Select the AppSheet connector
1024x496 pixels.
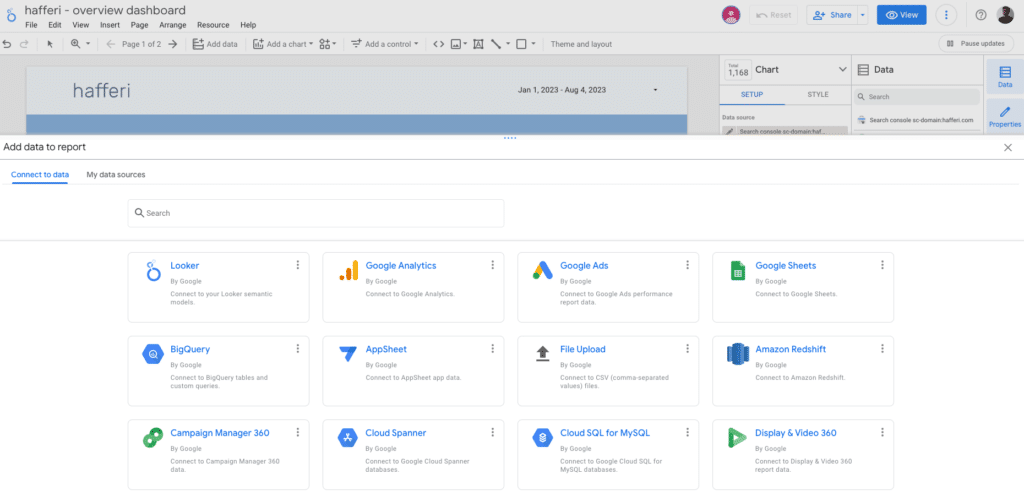pos(413,371)
